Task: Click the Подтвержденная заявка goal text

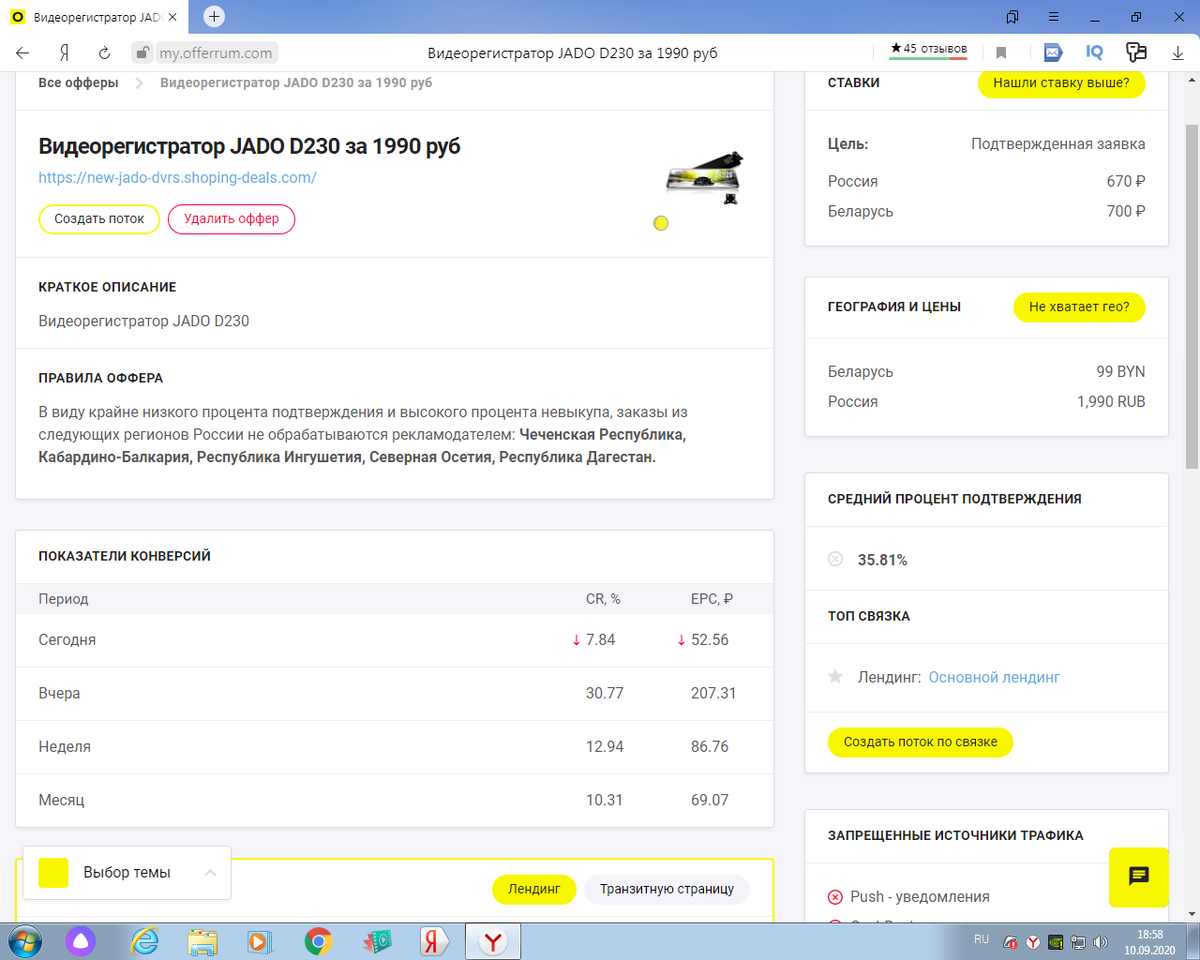Action: coord(1058,144)
